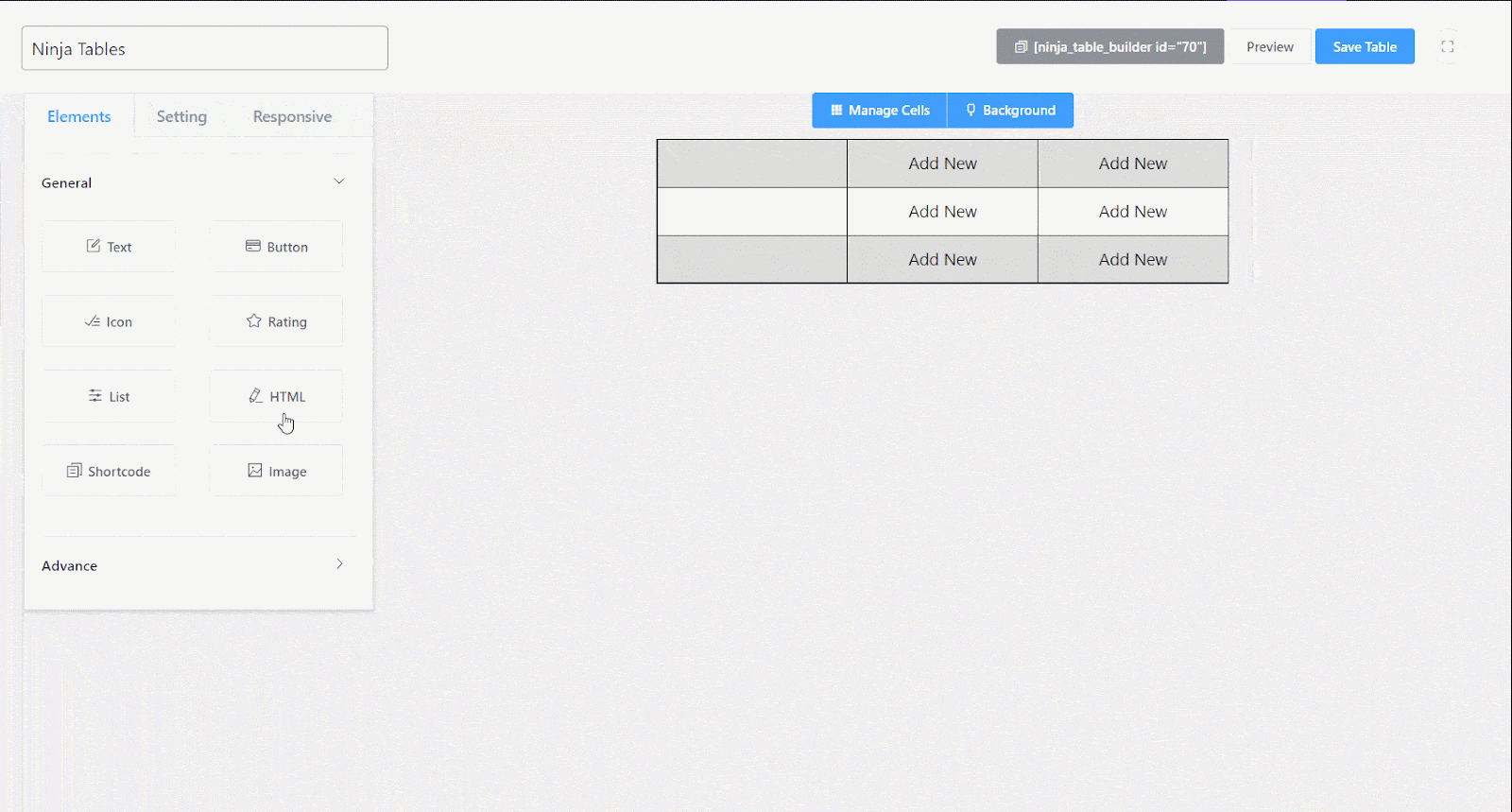
Task: Open the Responsive tab
Action: (292, 116)
